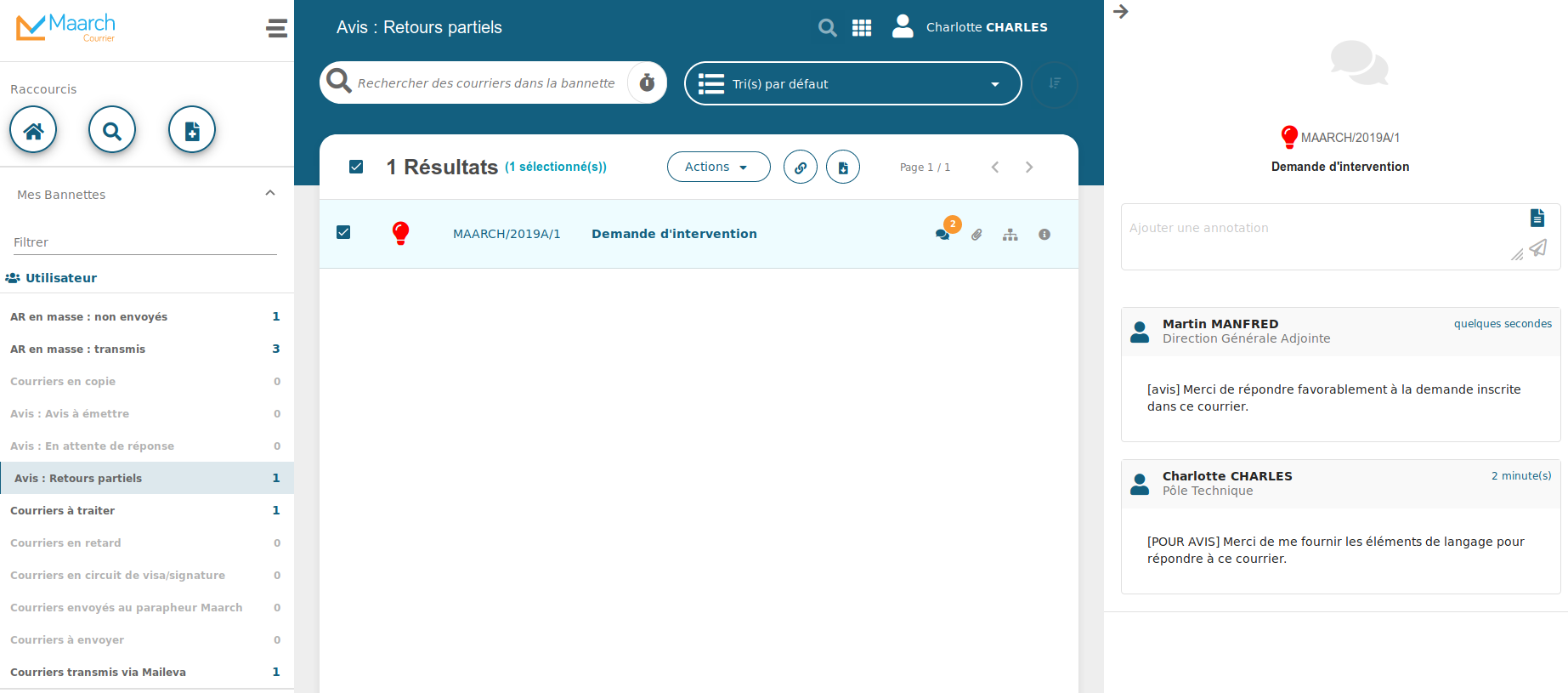Go to the previous results page
The height and width of the screenshot is (693, 1568).
[995, 167]
